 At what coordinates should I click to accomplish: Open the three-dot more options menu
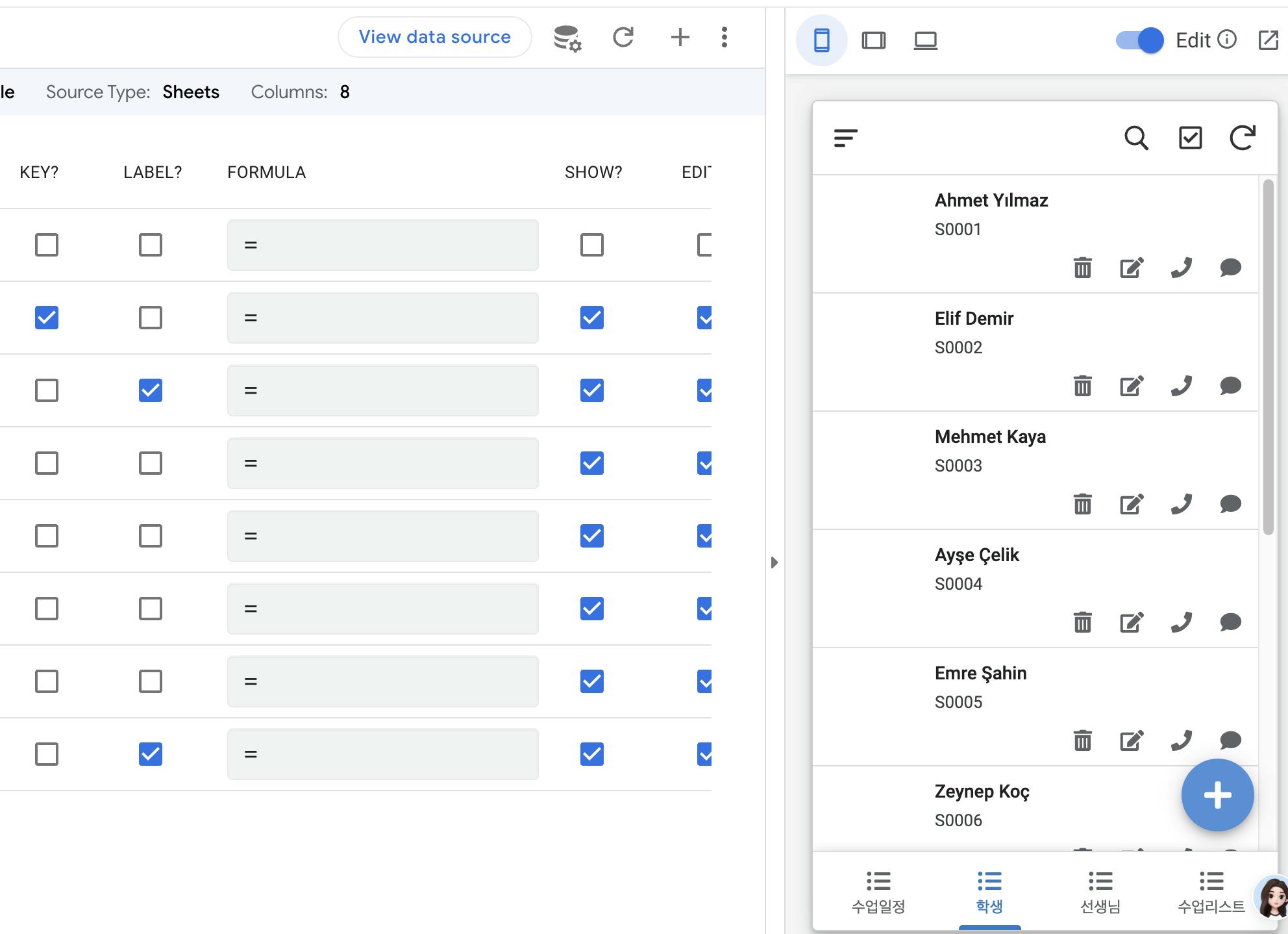coord(724,37)
